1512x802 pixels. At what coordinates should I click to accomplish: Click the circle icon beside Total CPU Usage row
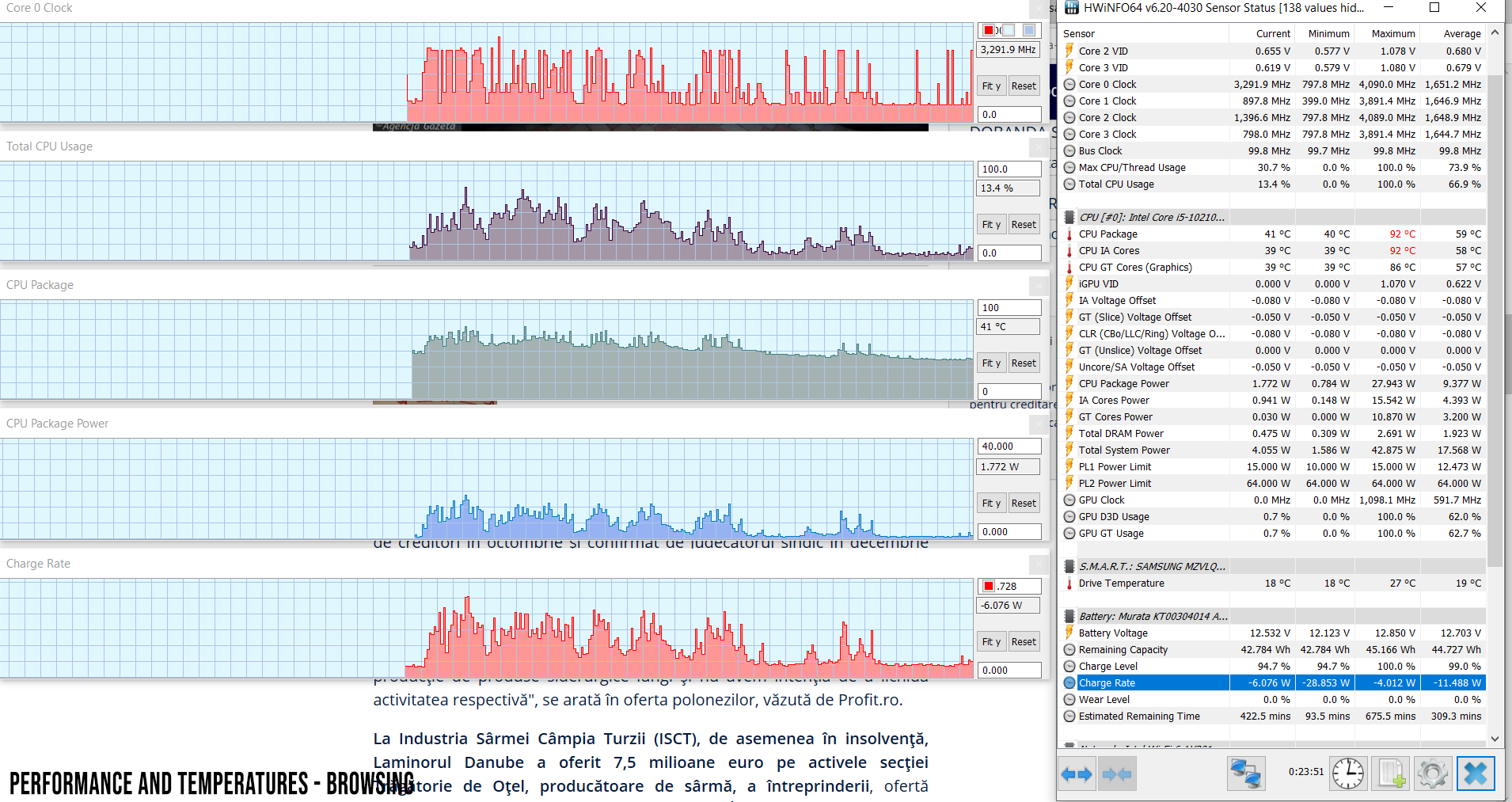(x=1069, y=184)
